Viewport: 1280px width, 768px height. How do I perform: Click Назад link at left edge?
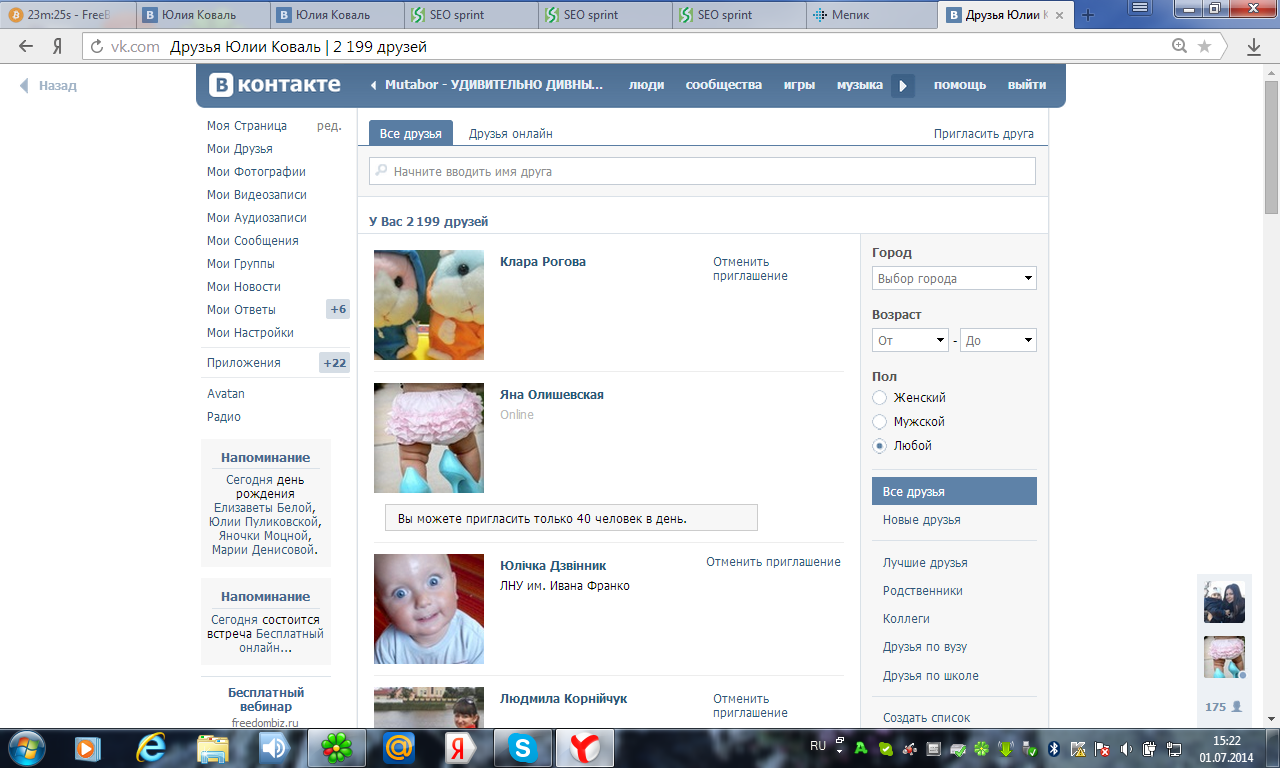pos(48,85)
